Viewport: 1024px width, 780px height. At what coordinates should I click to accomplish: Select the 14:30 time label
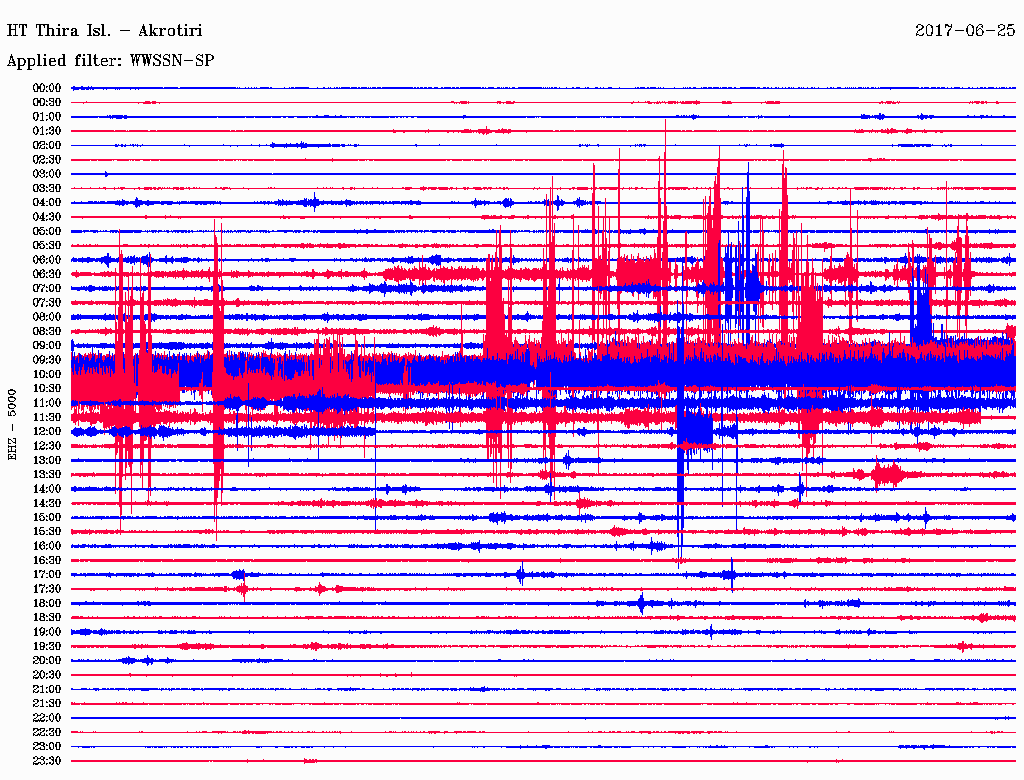(46, 504)
